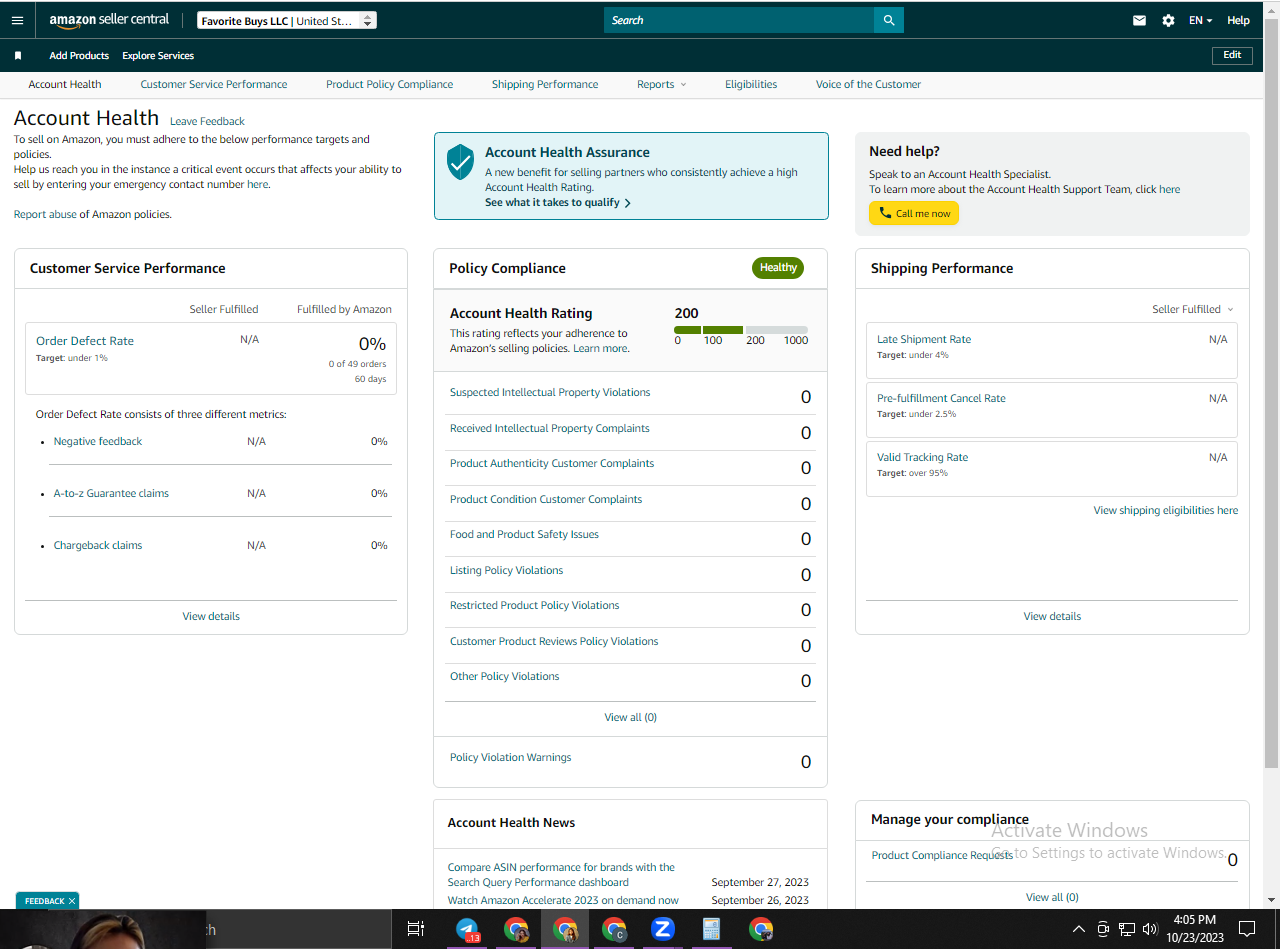Open the hamburger navigation menu
This screenshot has width=1280, height=949.
coord(17,20)
